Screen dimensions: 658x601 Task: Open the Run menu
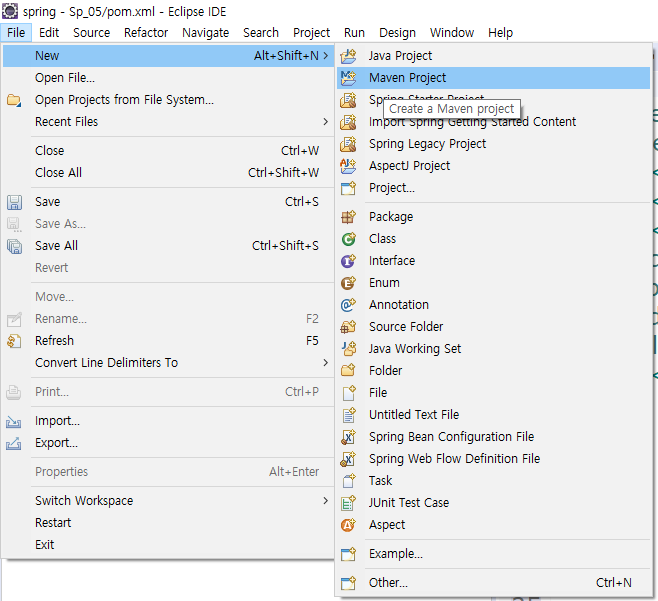pos(354,33)
